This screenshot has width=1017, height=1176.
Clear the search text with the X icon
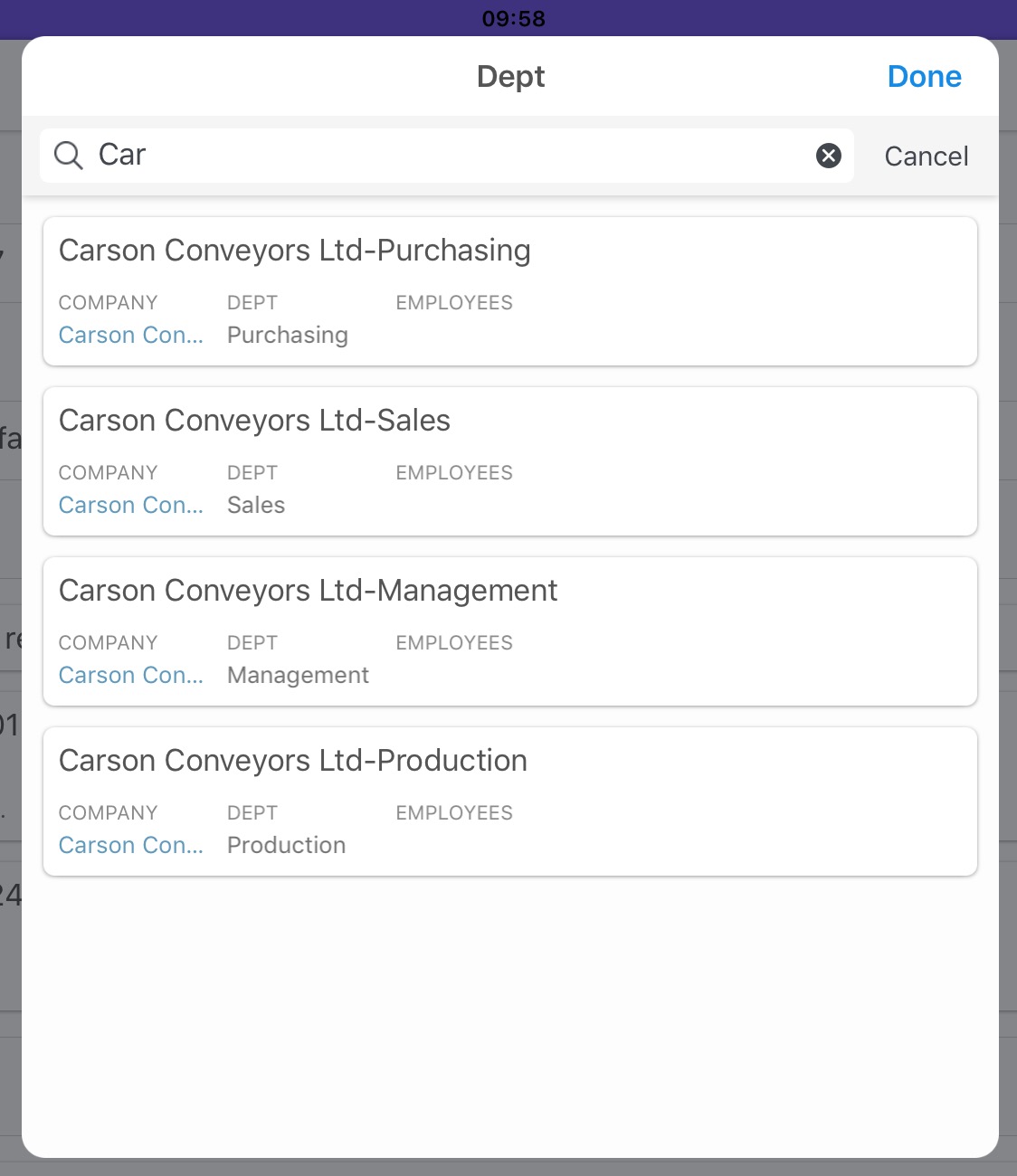coord(828,156)
